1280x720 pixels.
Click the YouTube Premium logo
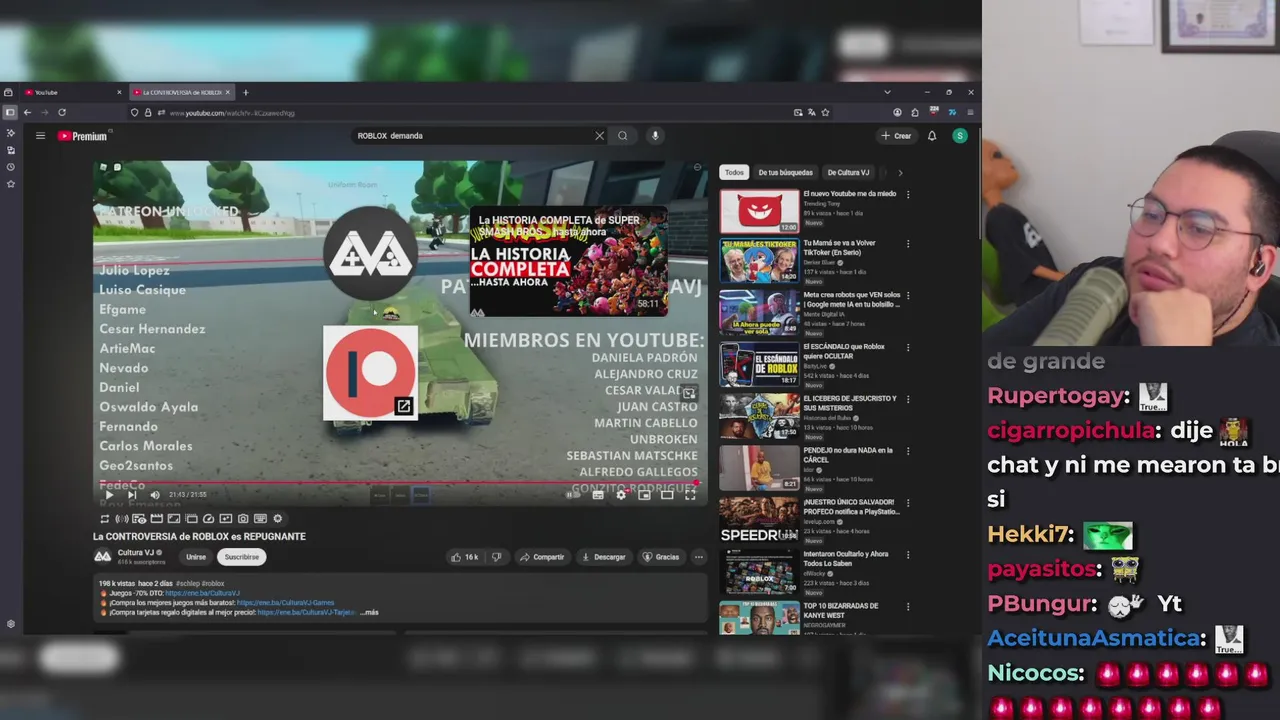point(82,136)
